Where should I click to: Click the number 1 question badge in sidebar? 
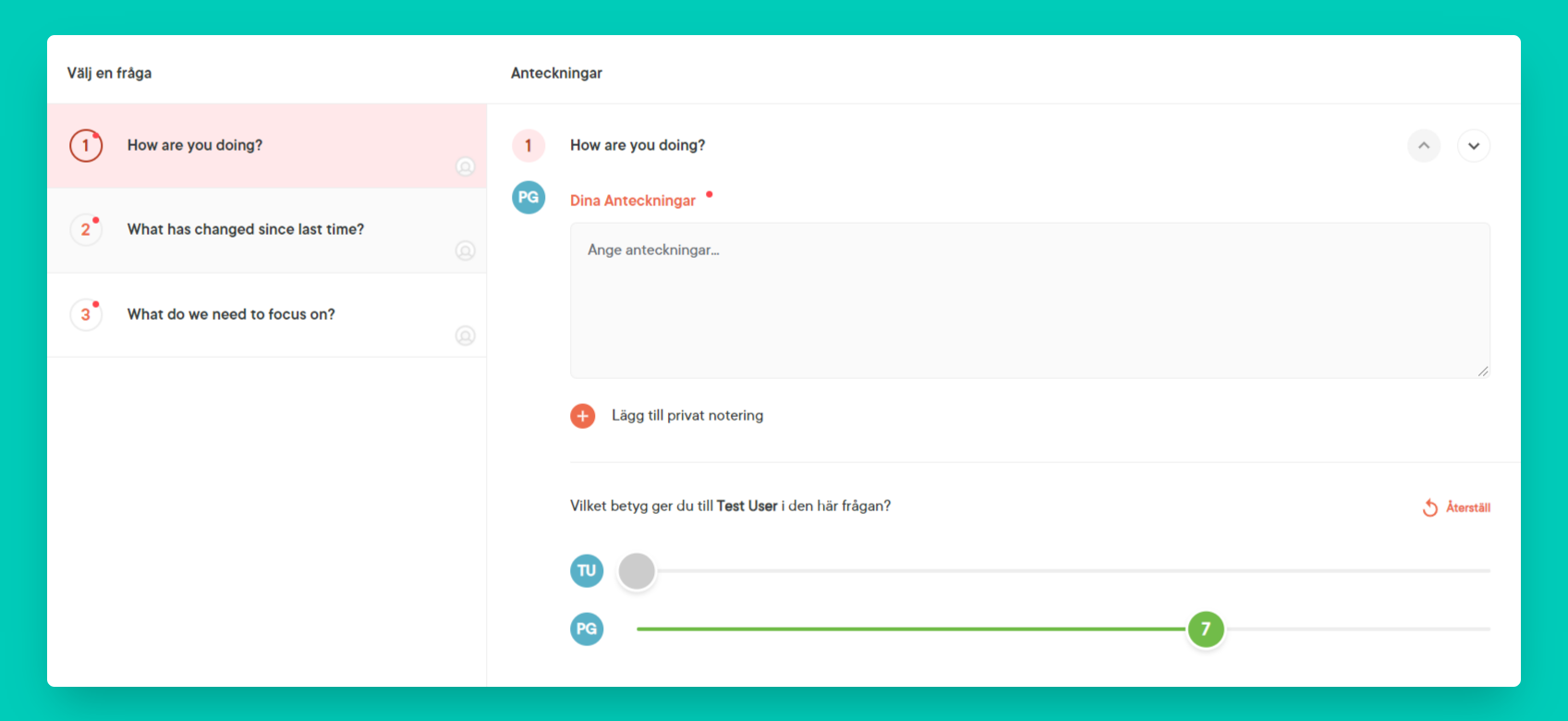(86, 145)
